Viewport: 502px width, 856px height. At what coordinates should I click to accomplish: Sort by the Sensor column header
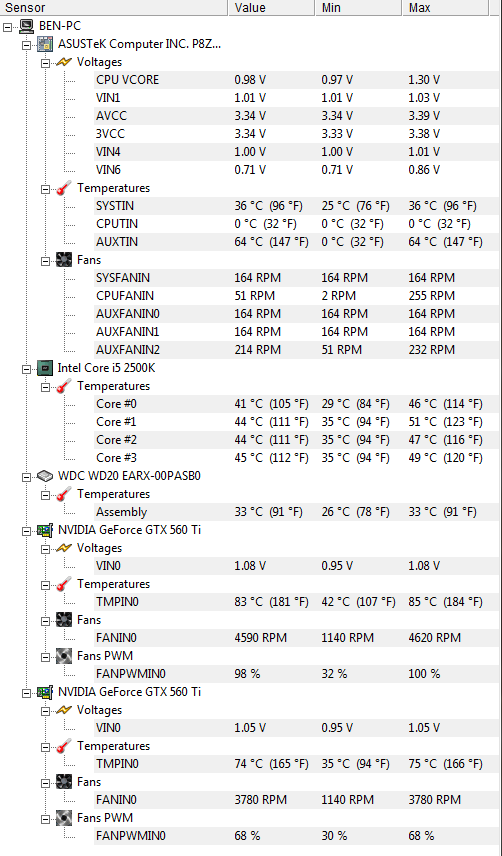coord(113,8)
